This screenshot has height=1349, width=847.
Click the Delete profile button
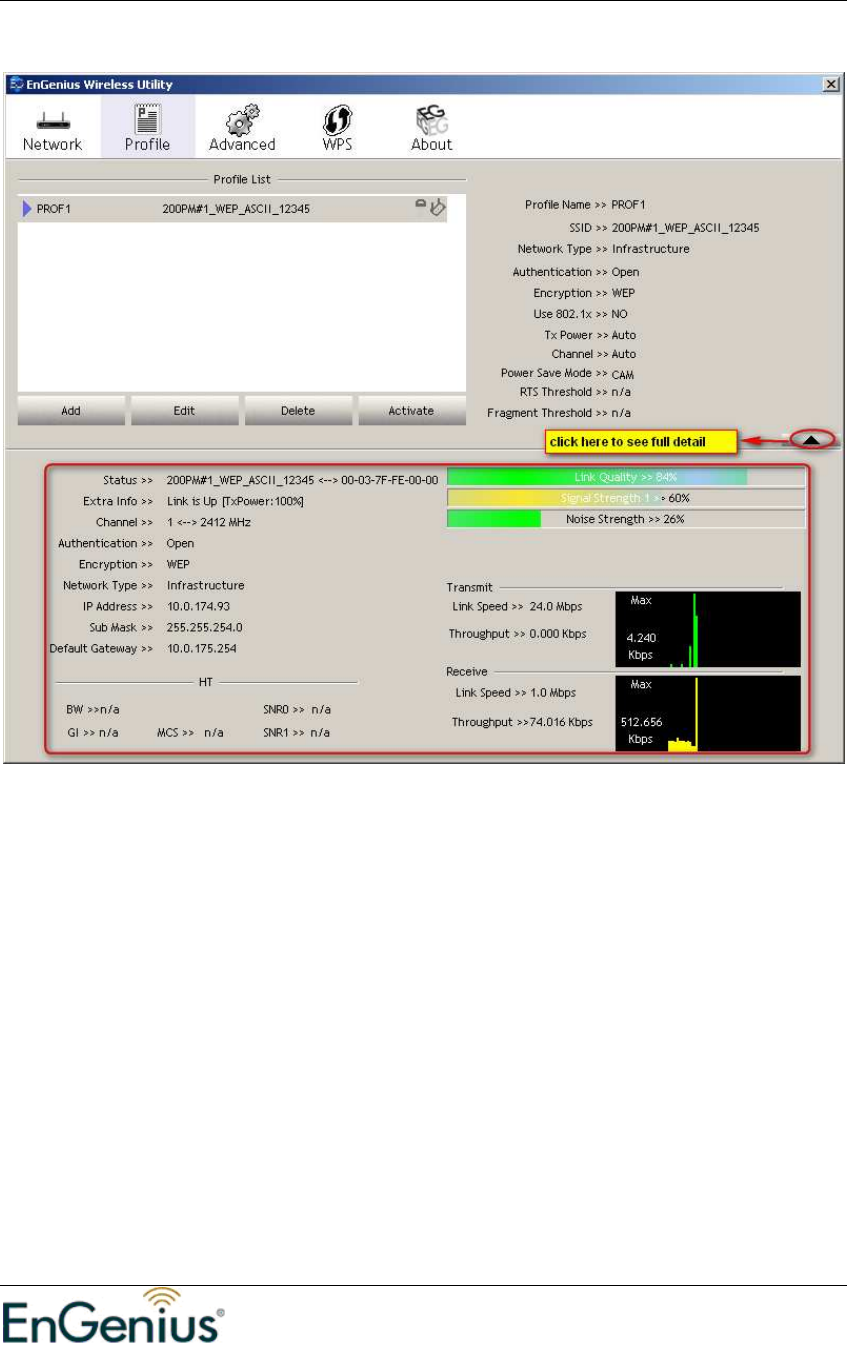click(x=298, y=410)
